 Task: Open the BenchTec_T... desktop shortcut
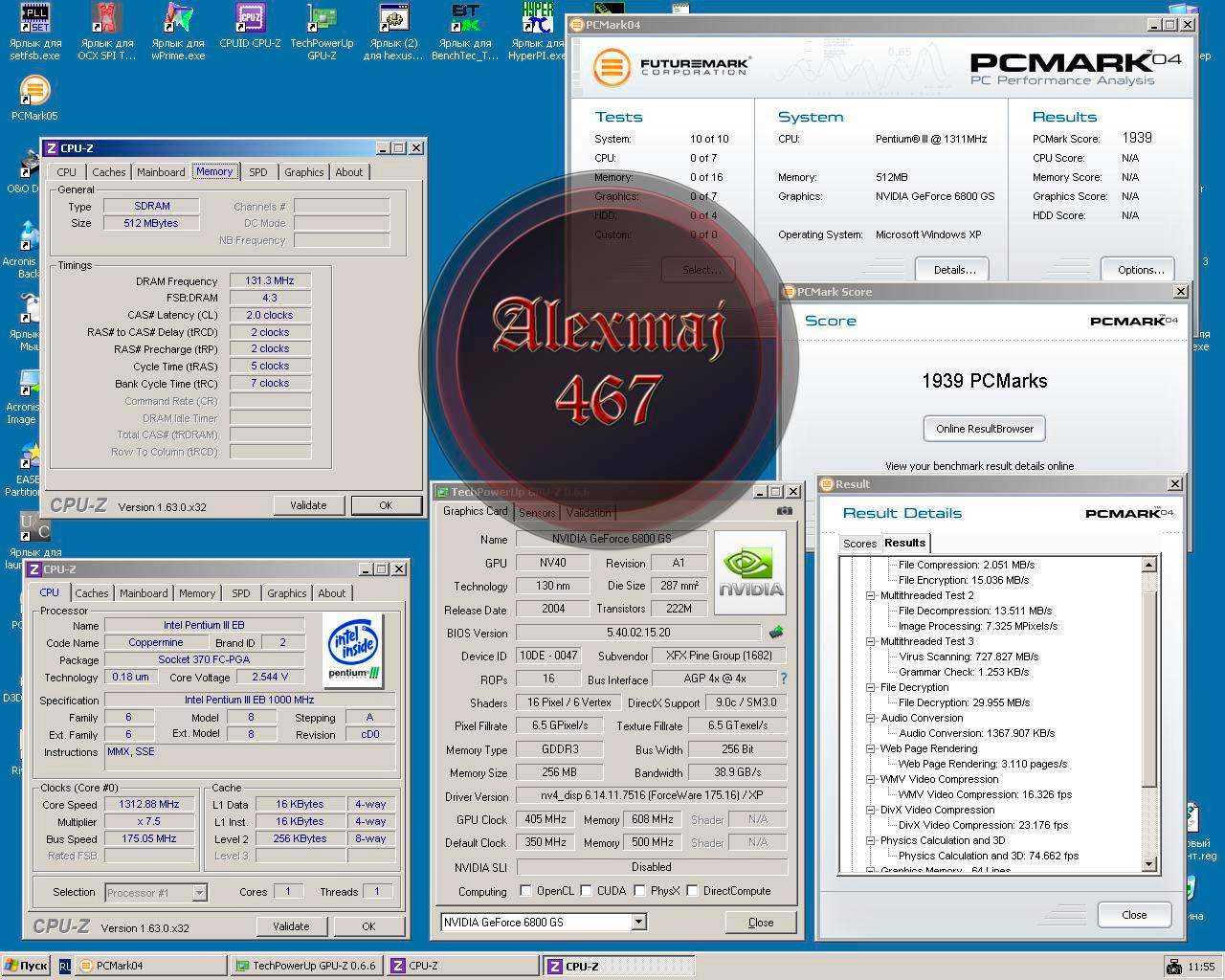coord(465,31)
